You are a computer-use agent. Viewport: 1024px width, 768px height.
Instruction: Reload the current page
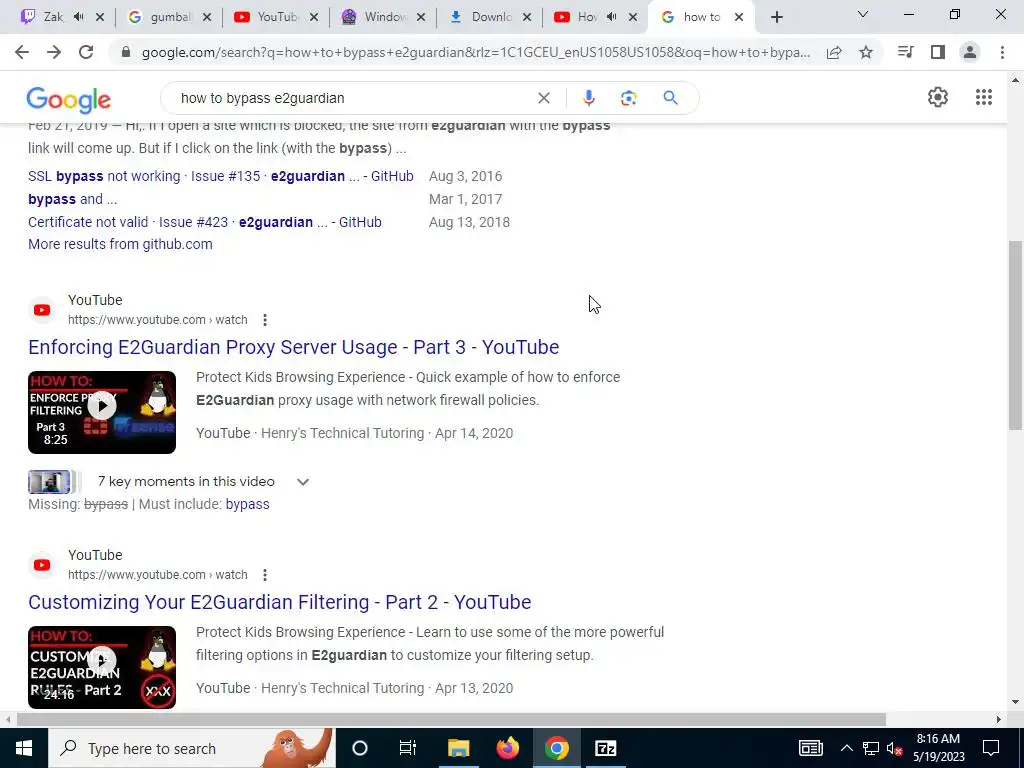(86, 52)
